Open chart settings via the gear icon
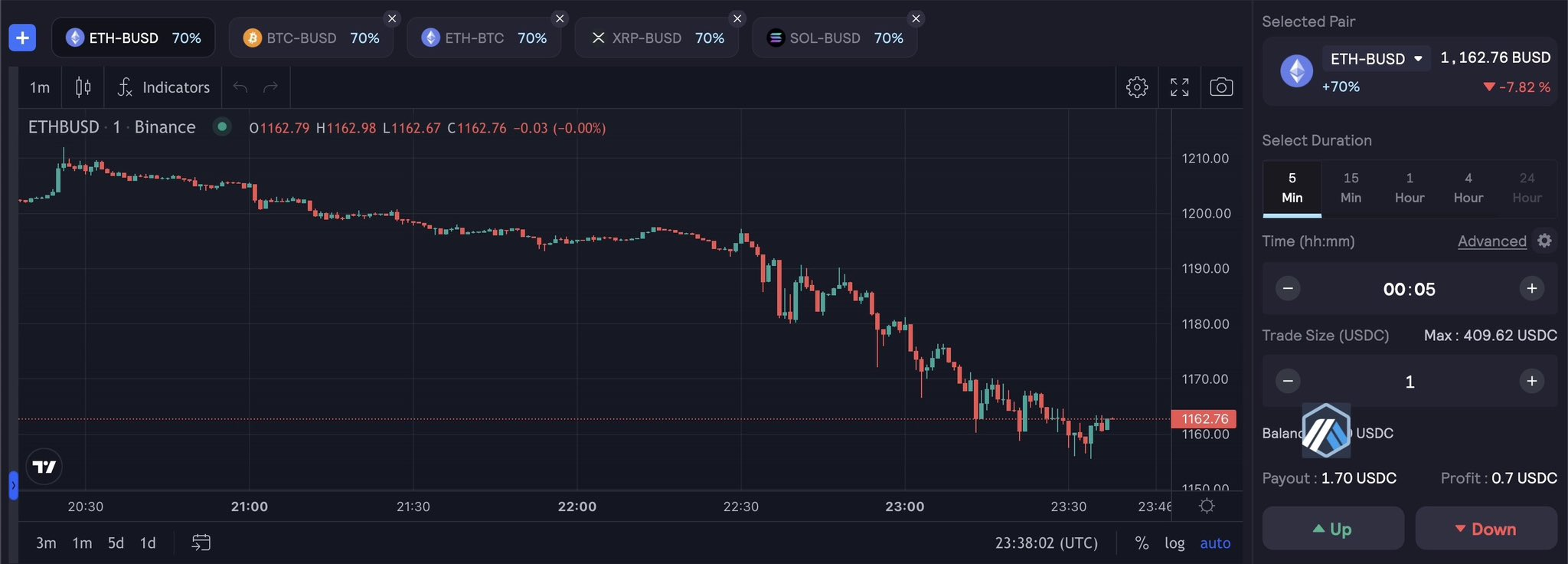1568x564 pixels. tap(1137, 87)
